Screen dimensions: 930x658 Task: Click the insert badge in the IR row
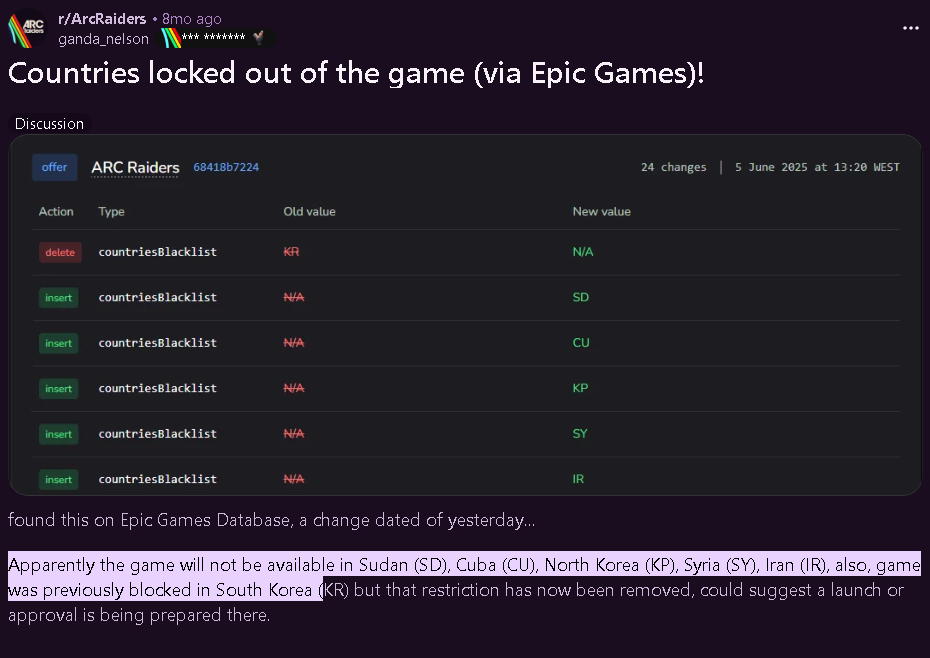pyautogui.click(x=59, y=479)
